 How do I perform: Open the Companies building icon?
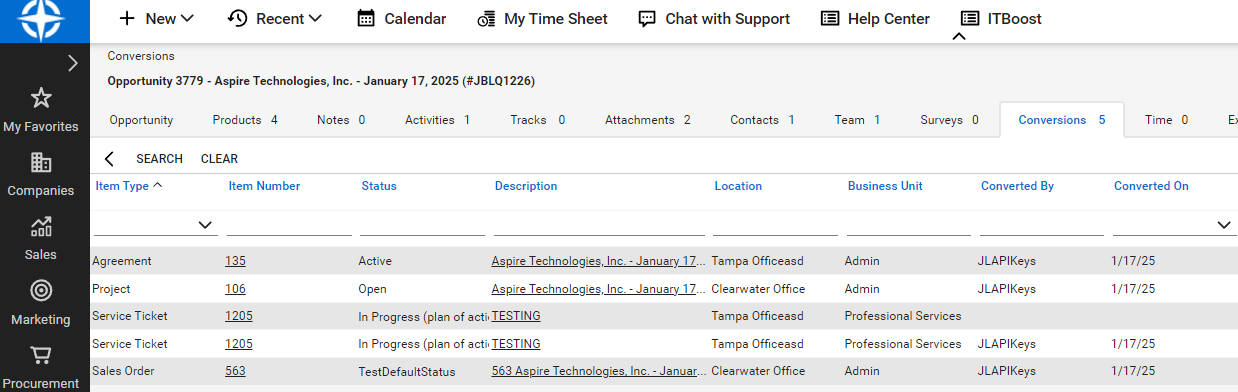point(41,162)
